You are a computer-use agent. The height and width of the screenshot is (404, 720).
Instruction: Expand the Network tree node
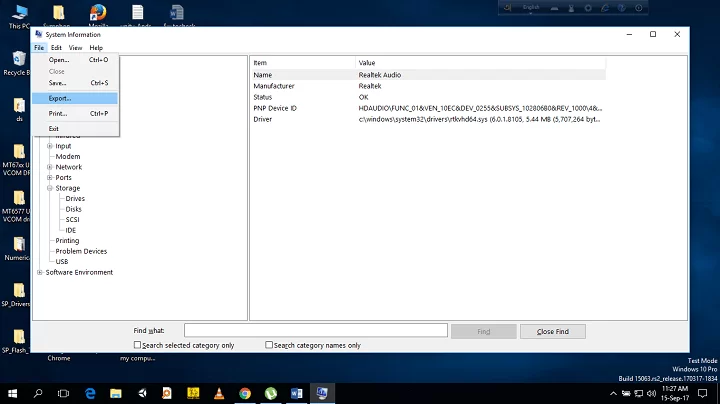50,167
